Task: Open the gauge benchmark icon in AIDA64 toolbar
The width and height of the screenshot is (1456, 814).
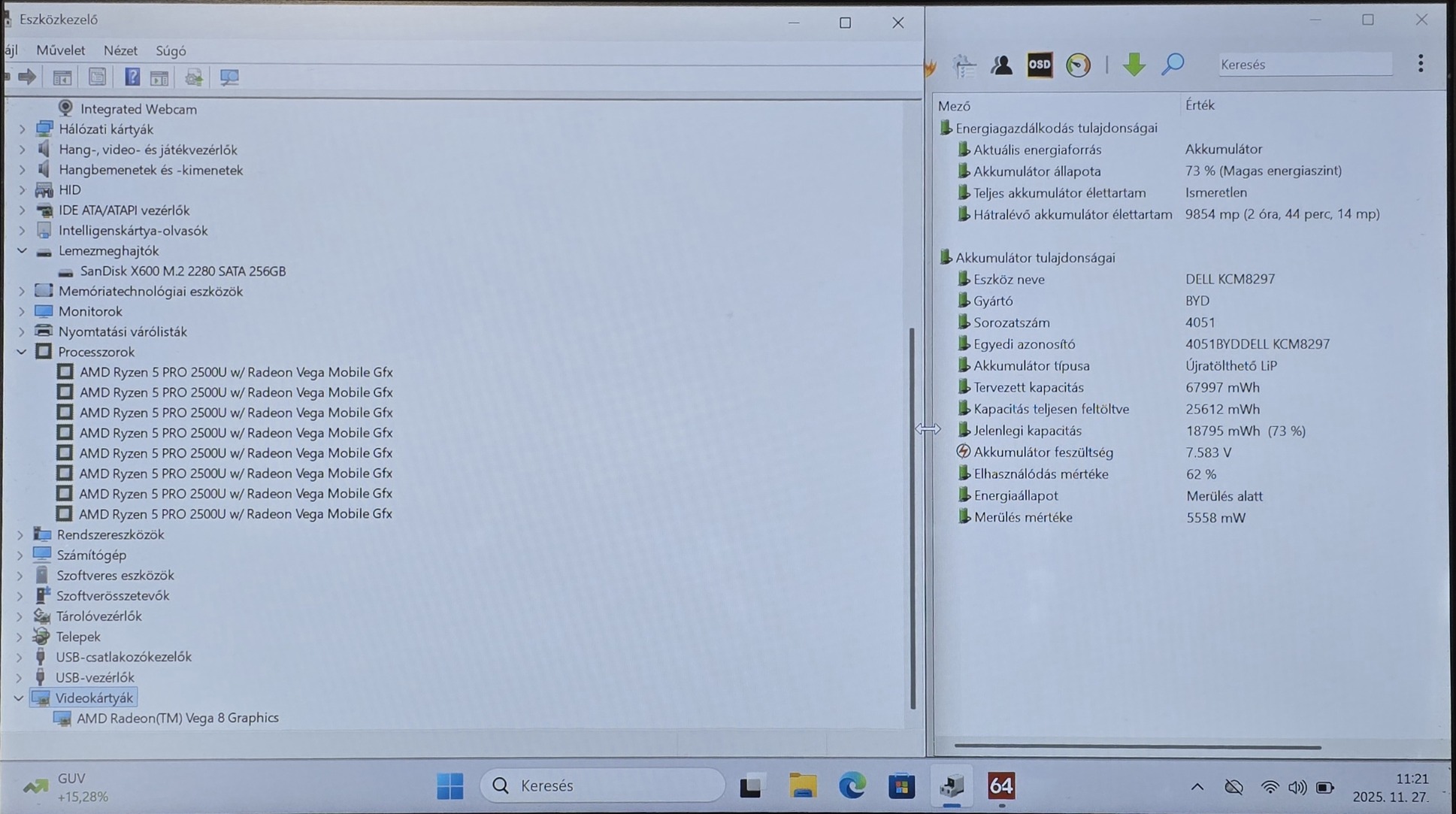Action: (x=1078, y=65)
